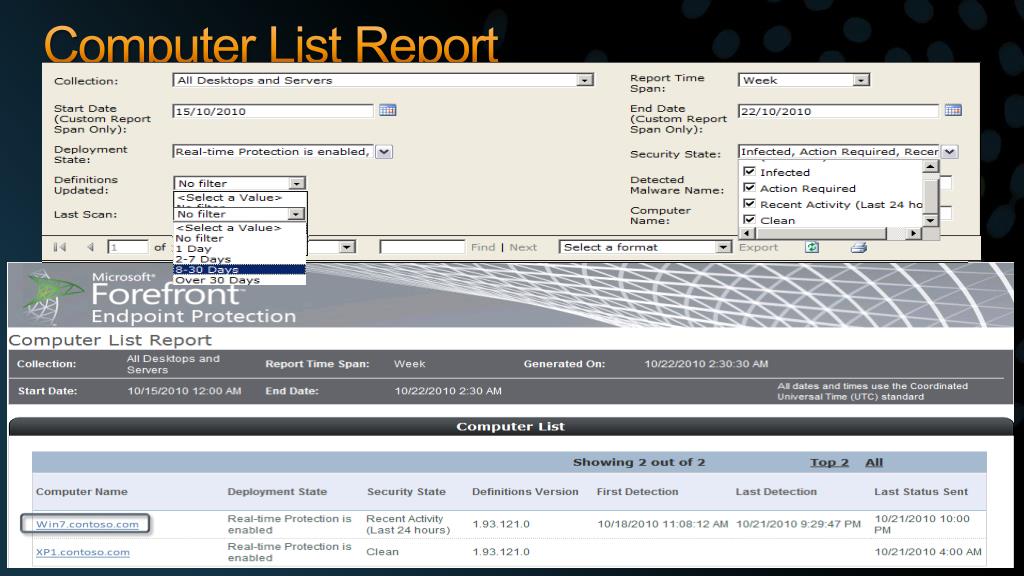Open the Last Scan dropdown

click(296, 214)
